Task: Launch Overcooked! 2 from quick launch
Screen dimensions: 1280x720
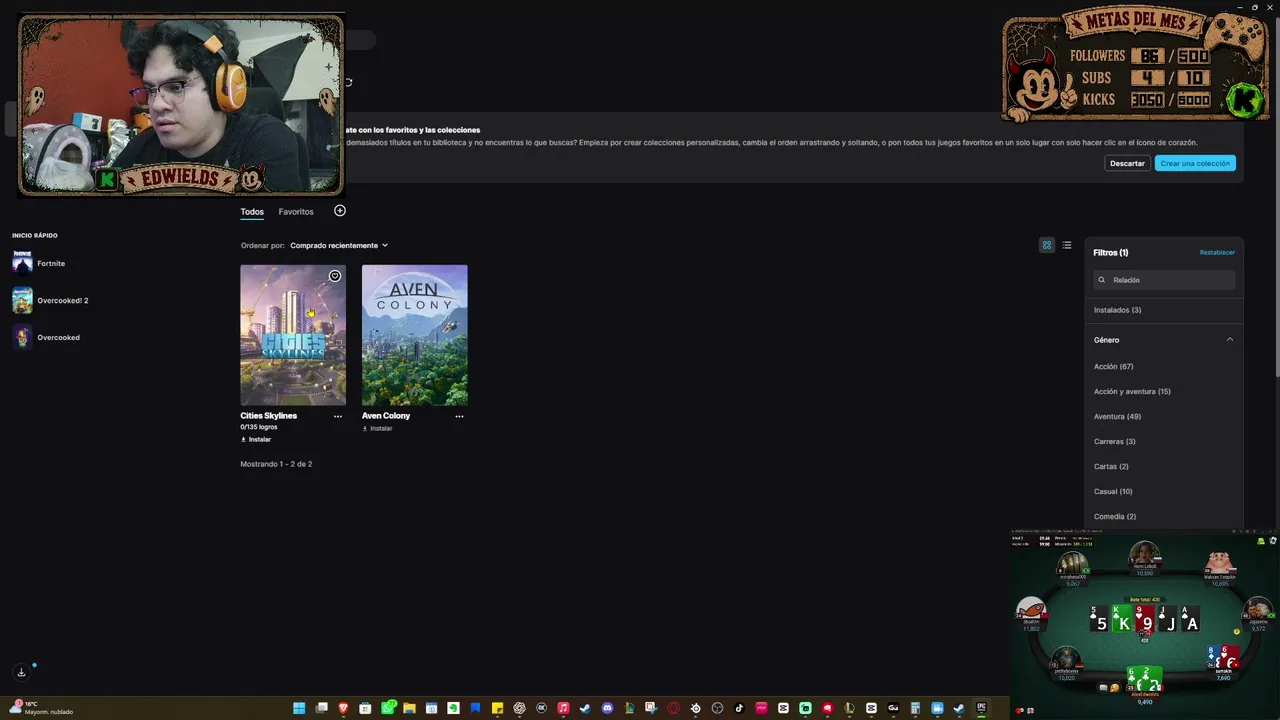Action: tap(50, 300)
